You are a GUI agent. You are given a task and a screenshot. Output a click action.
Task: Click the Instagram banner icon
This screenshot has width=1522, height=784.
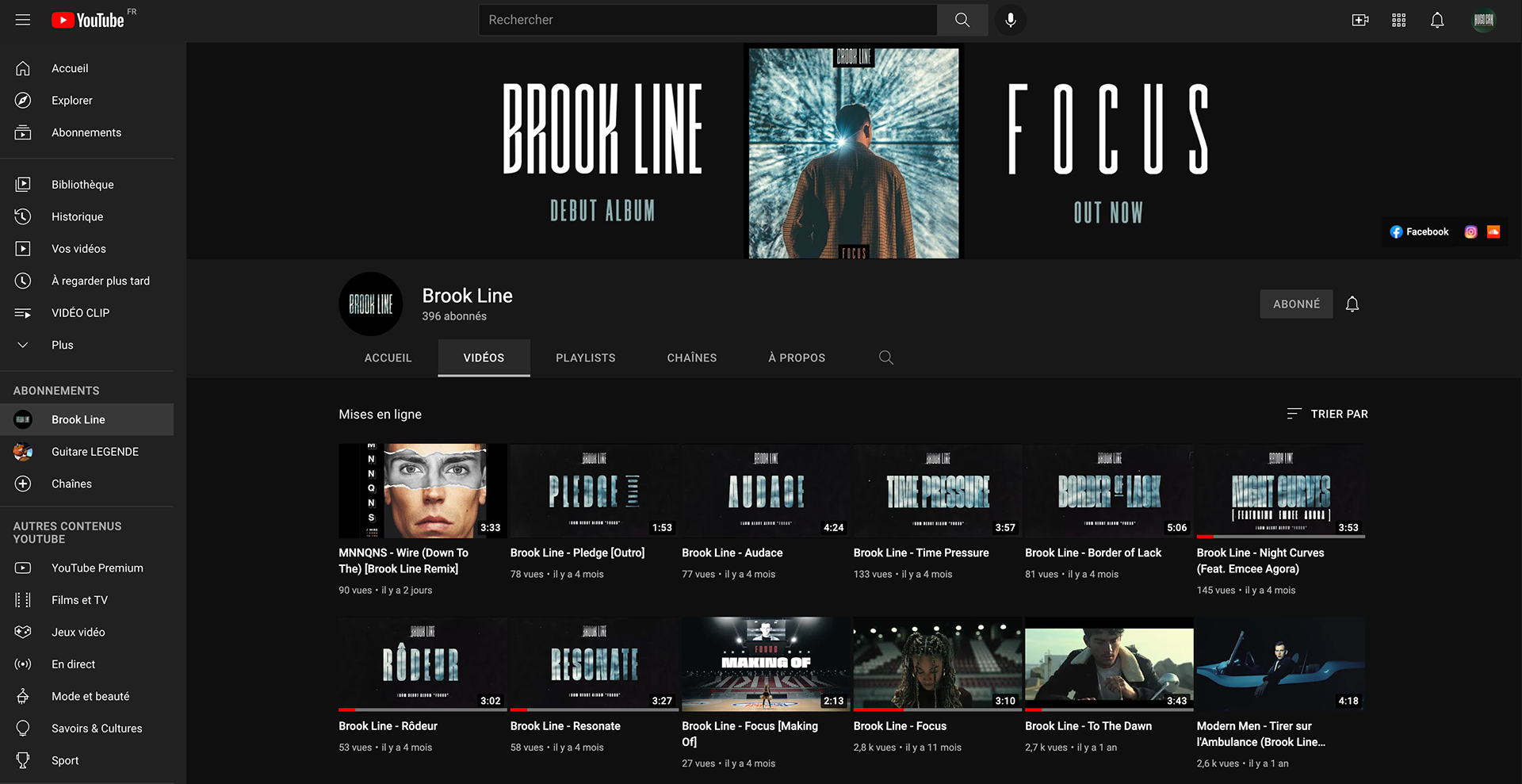coord(1470,231)
